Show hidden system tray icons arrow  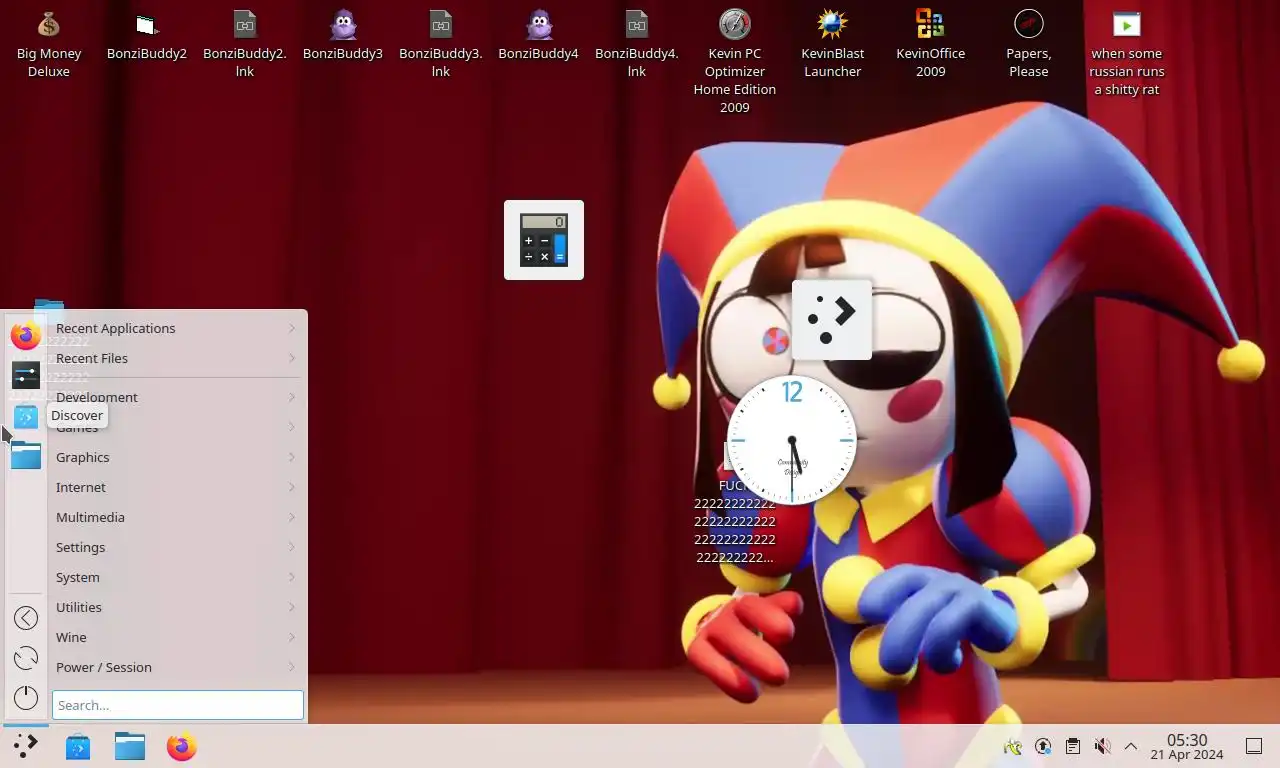tap(1131, 746)
